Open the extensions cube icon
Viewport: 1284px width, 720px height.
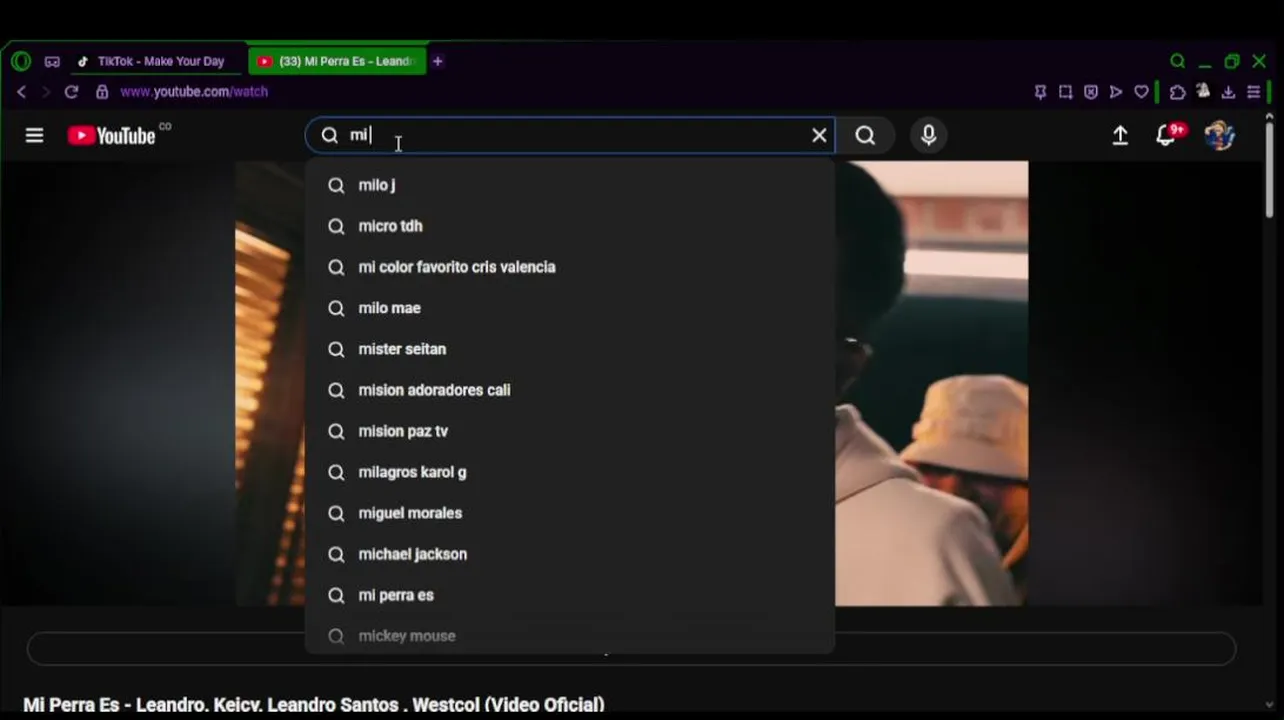(1177, 92)
